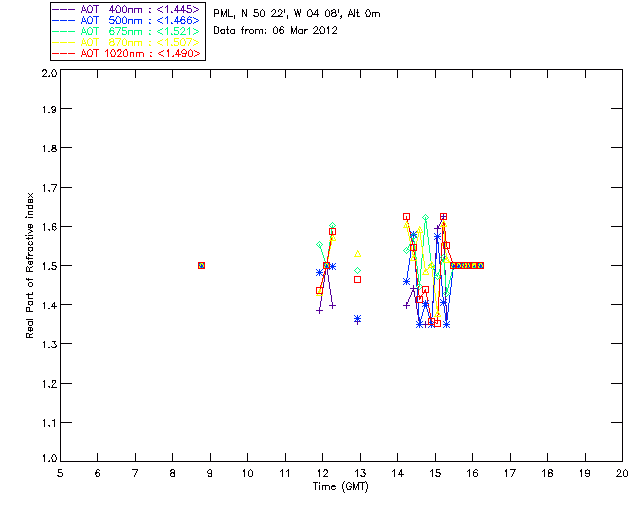Click the x-axis tick label 10
This screenshot has width=640, height=512.
tap(247, 474)
